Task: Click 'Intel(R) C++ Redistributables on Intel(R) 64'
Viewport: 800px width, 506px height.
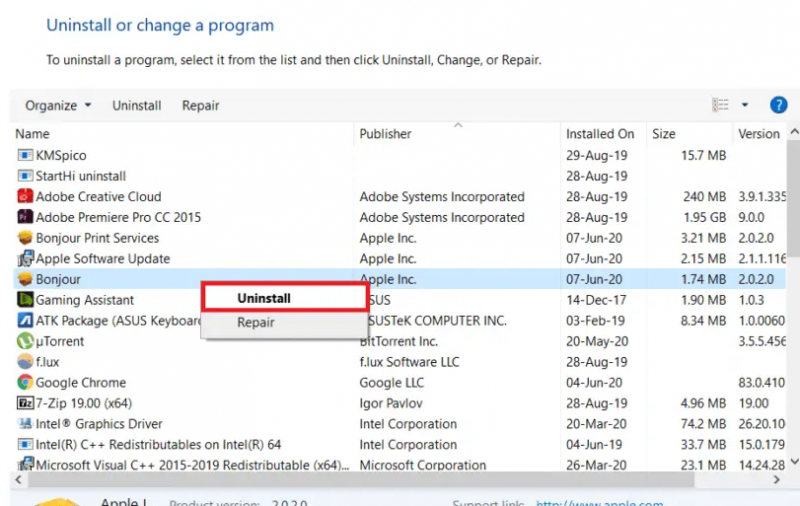Action: 158,444
